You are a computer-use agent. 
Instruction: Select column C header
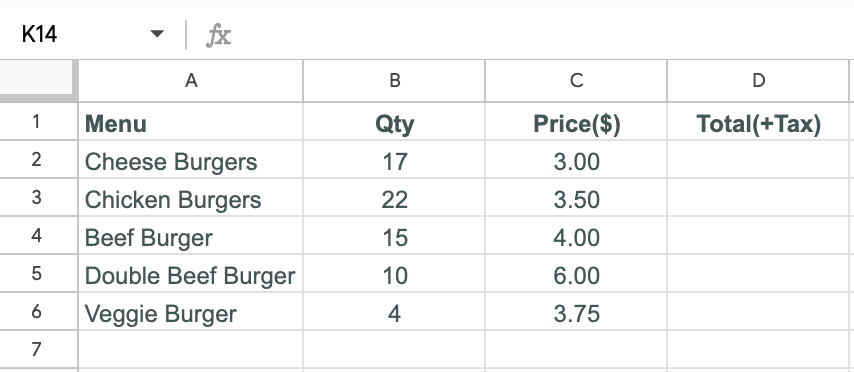(576, 81)
